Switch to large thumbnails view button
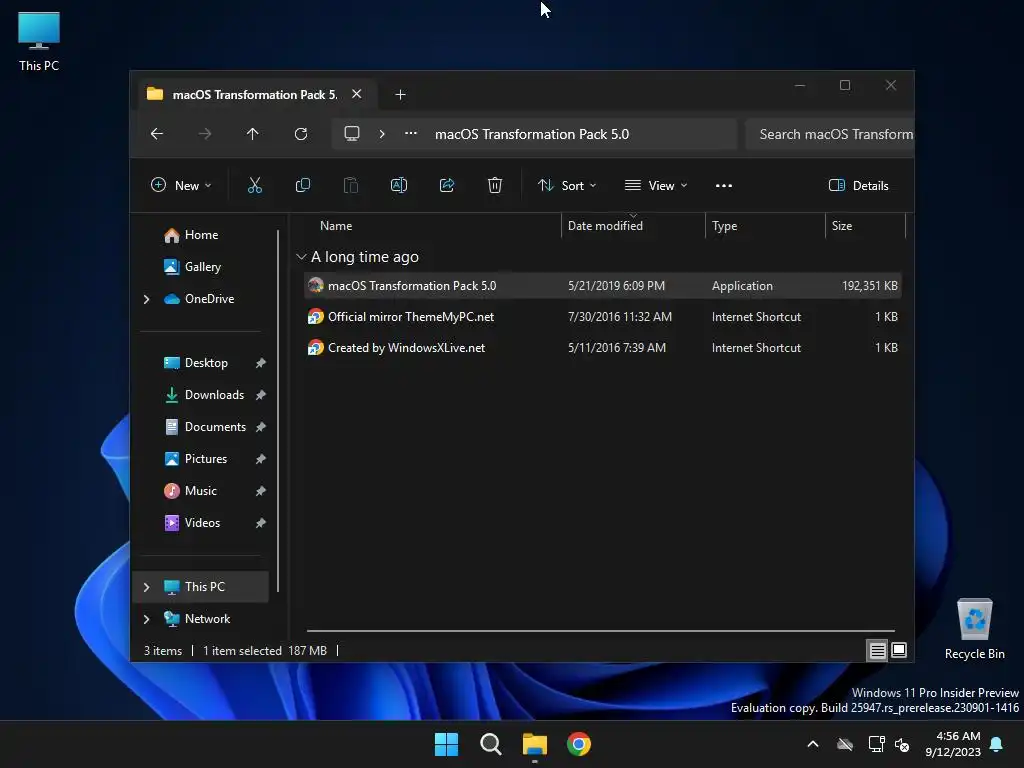Image resolution: width=1024 pixels, height=768 pixels. point(899,650)
